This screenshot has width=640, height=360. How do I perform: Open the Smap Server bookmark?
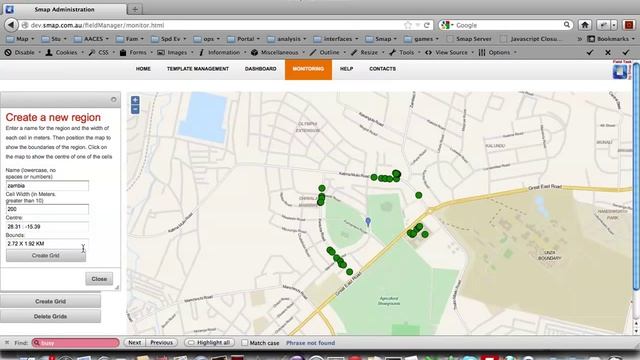[x=469, y=39]
